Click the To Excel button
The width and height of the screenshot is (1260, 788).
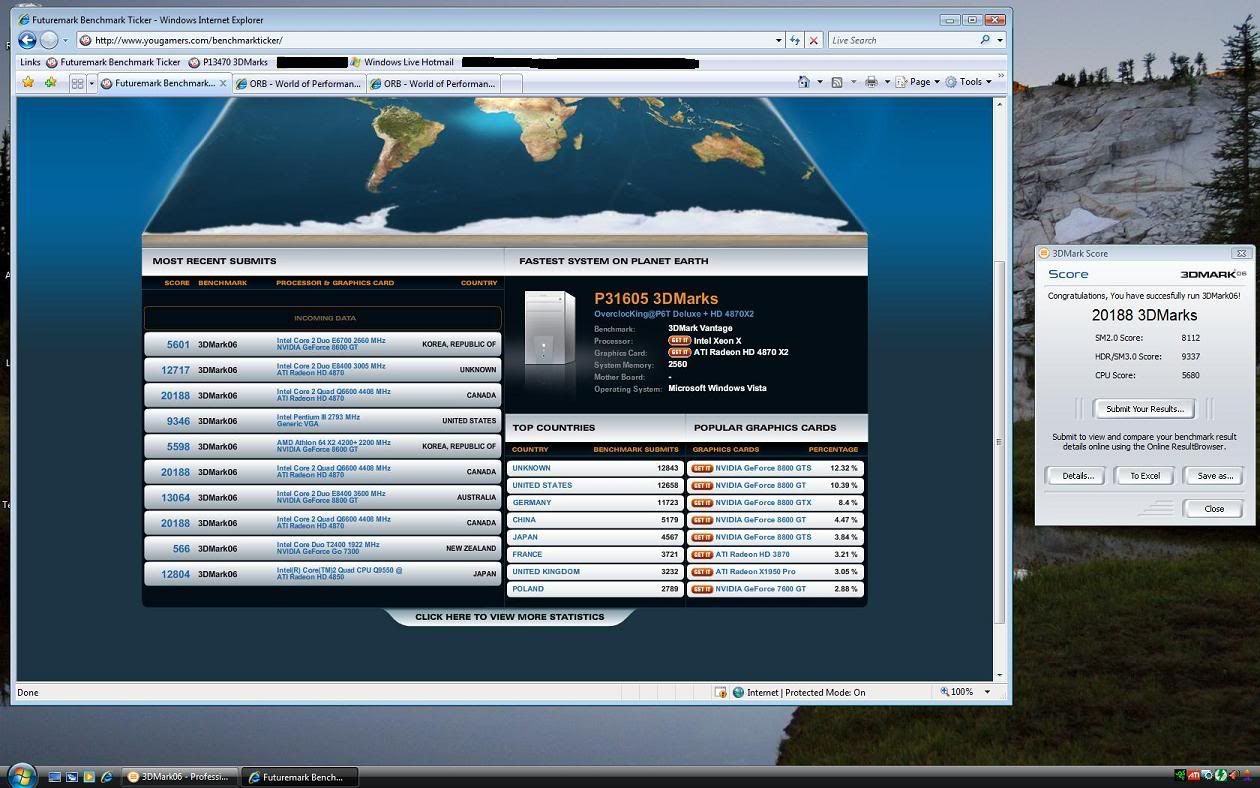pyautogui.click(x=1144, y=476)
